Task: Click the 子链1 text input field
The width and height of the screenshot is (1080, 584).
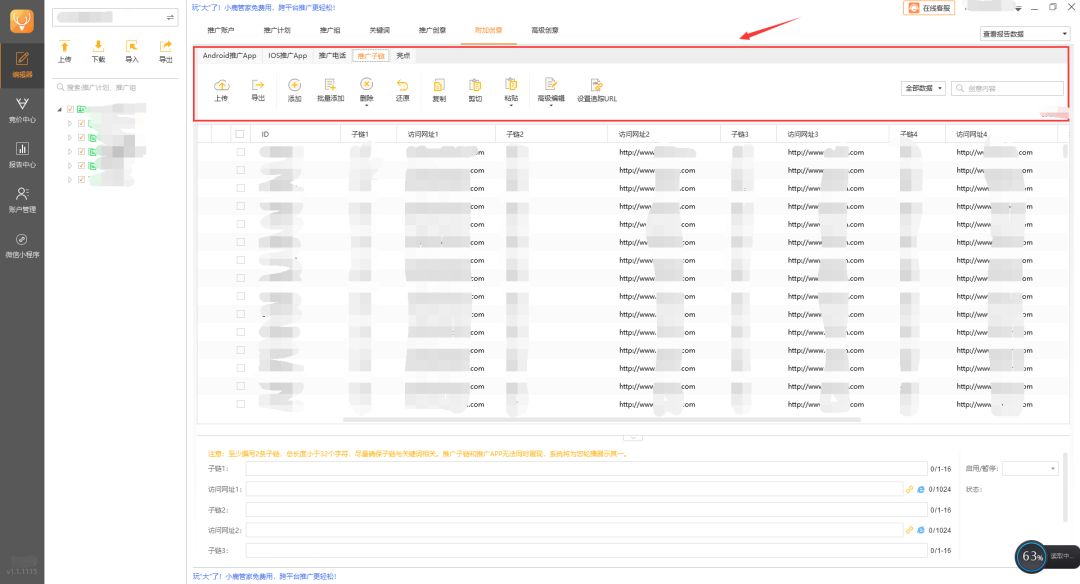Action: point(585,468)
